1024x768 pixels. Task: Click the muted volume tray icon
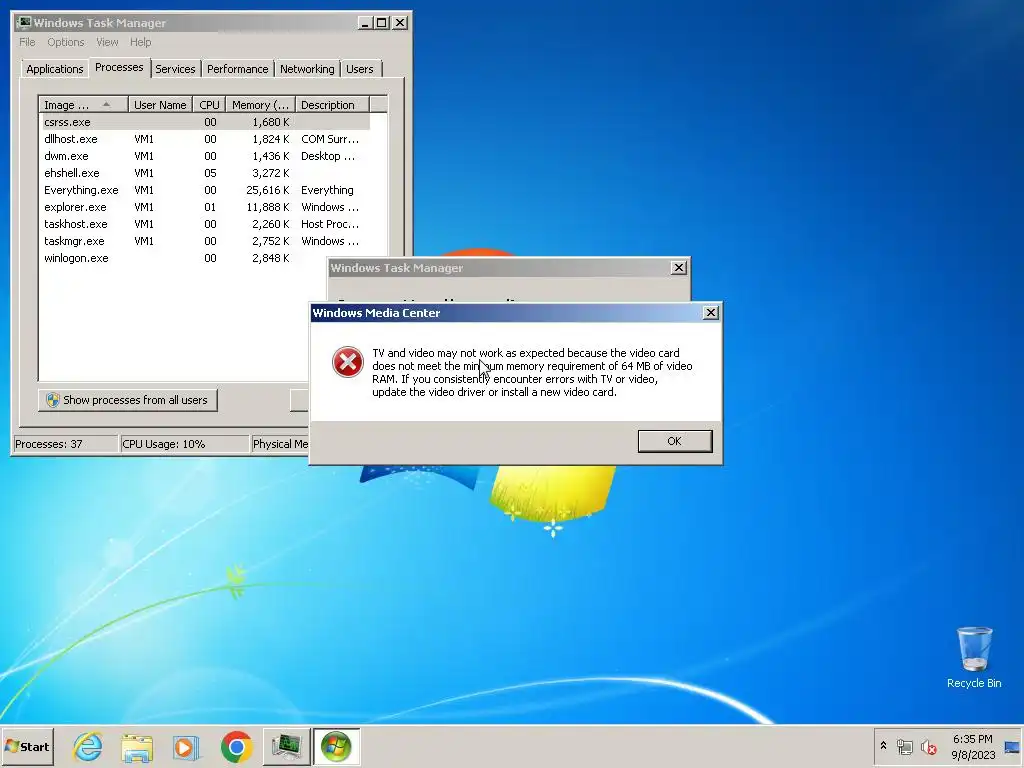(x=928, y=746)
